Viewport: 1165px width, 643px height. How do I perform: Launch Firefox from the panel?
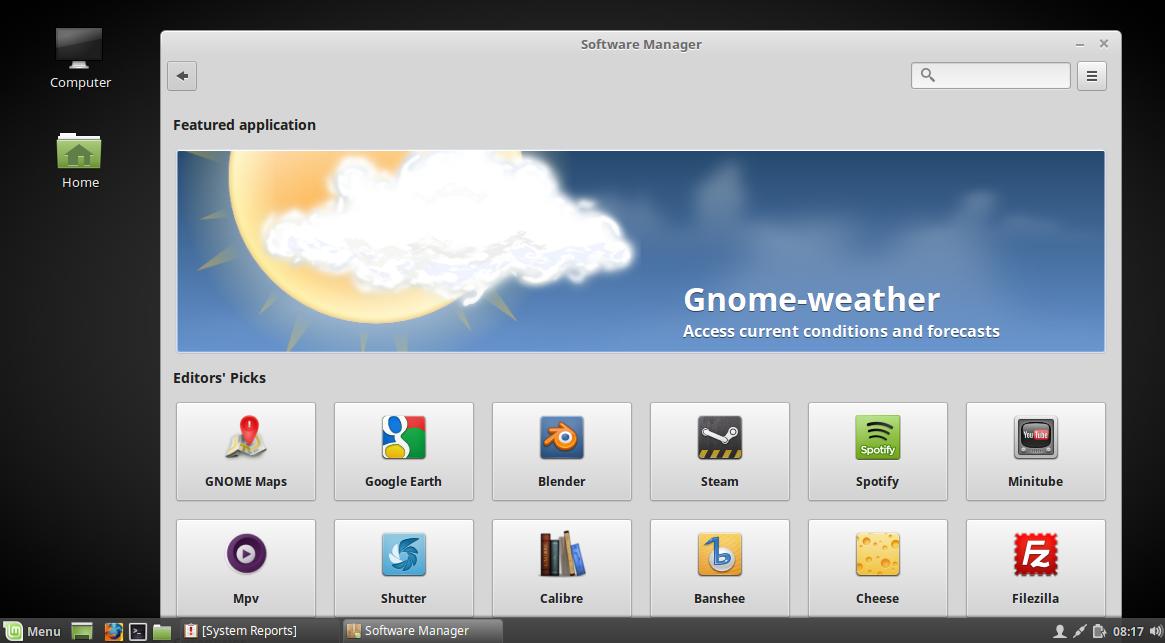114,631
